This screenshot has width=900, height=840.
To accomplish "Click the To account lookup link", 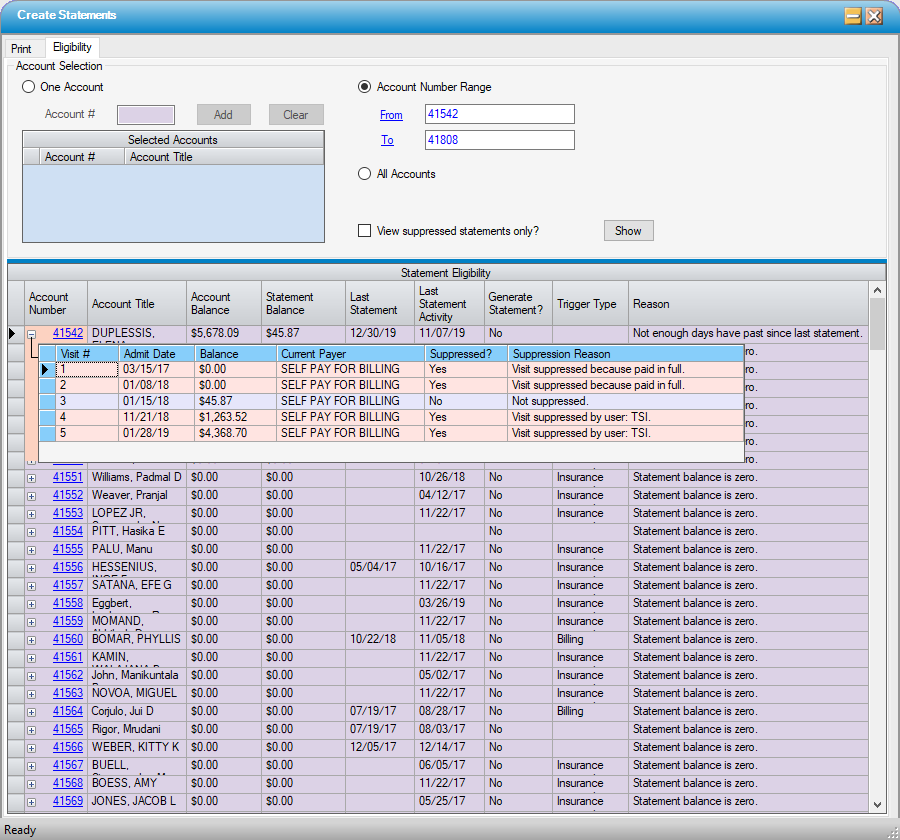I will pyautogui.click(x=387, y=141).
